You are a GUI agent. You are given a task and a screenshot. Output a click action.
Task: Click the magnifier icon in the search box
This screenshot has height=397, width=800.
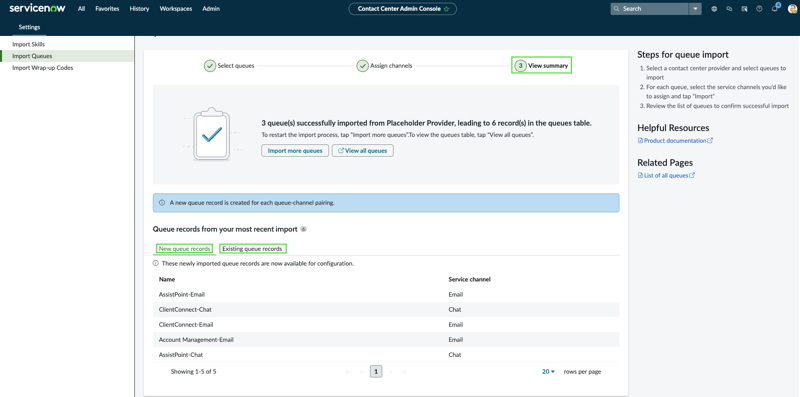coord(617,9)
